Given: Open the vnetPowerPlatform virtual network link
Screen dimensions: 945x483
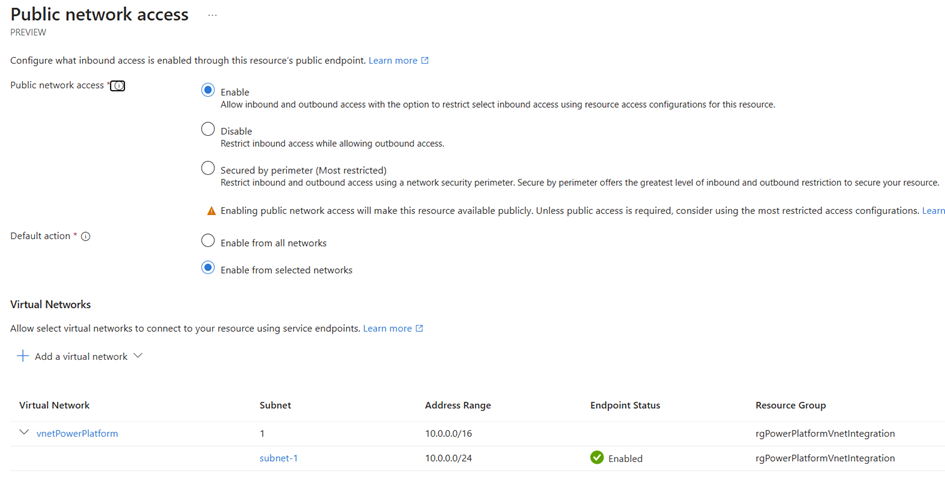Looking at the screenshot, I should click(x=77, y=434).
